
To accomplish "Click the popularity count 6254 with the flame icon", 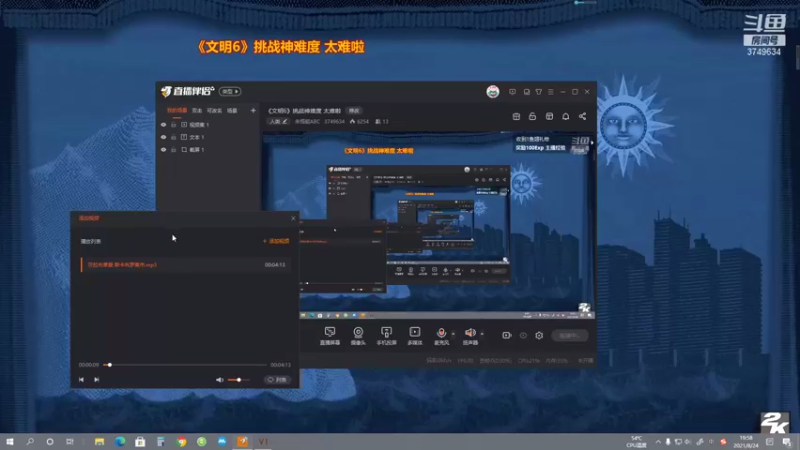I will 359,121.
